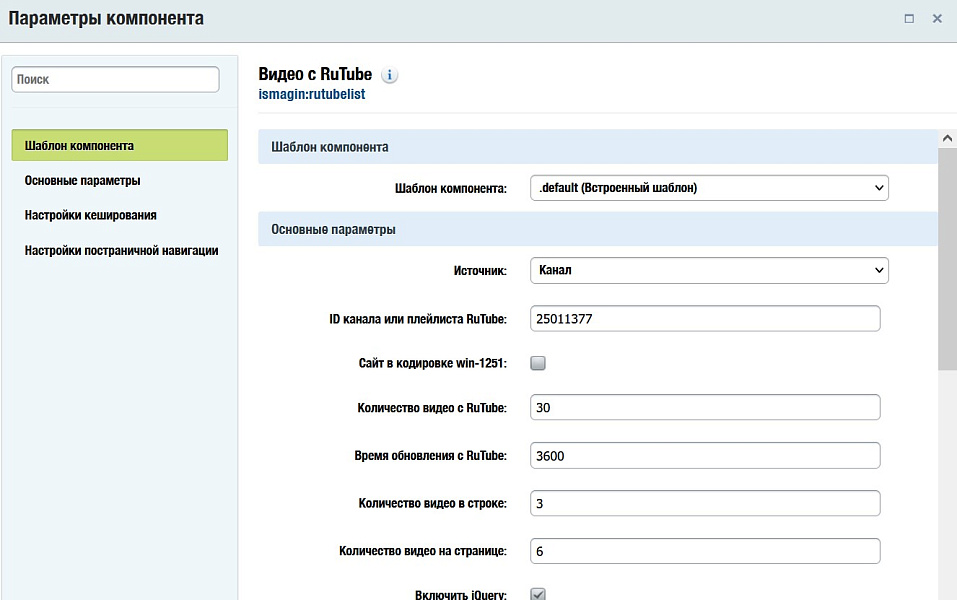Uncheck the Включить jQuery checkbox
The image size is (957, 600).
pyautogui.click(x=538, y=594)
